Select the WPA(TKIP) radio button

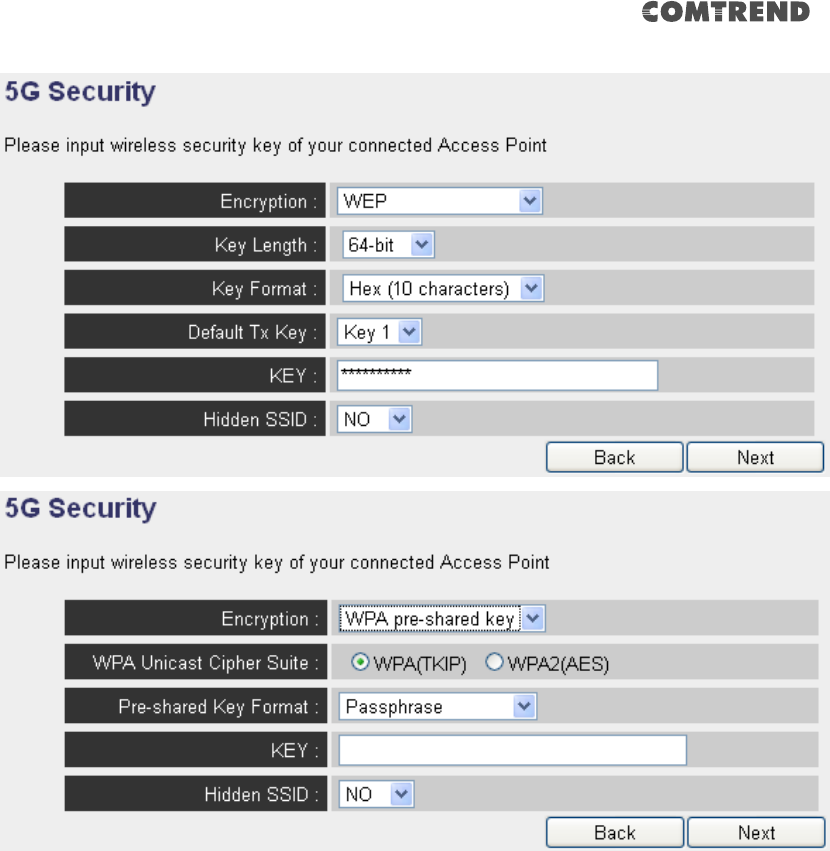tap(360, 662)
